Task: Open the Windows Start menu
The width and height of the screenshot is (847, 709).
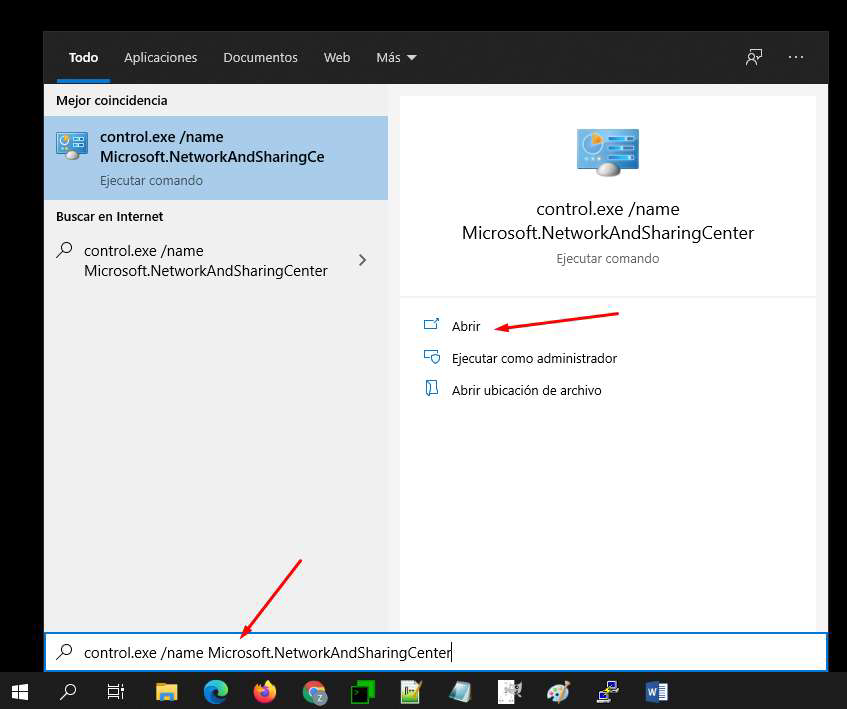Action: 20,692
